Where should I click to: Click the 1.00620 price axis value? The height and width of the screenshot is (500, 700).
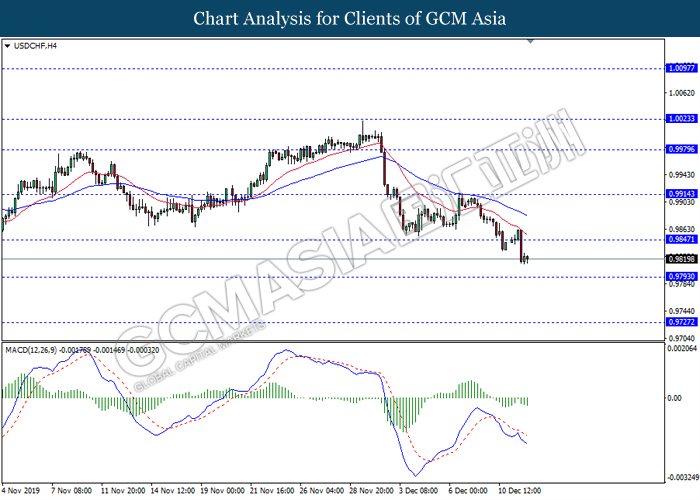(682, 93)
